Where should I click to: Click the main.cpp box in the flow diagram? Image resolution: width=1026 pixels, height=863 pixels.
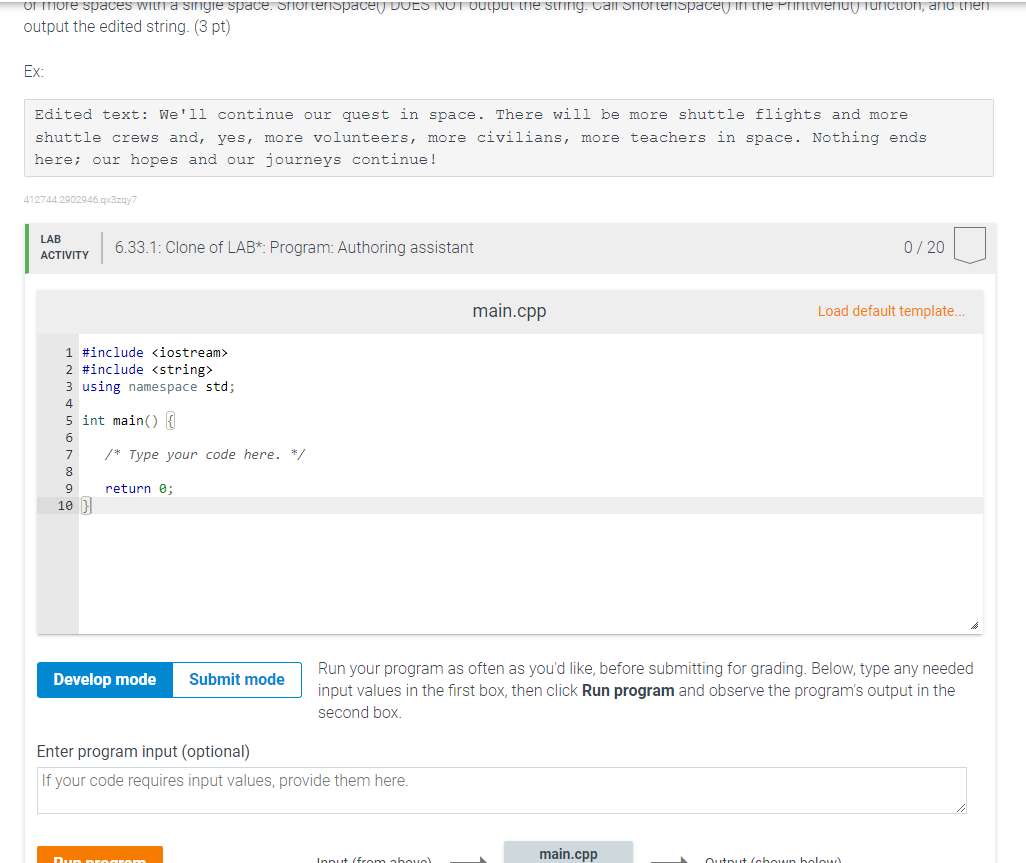tap(567, 853)
